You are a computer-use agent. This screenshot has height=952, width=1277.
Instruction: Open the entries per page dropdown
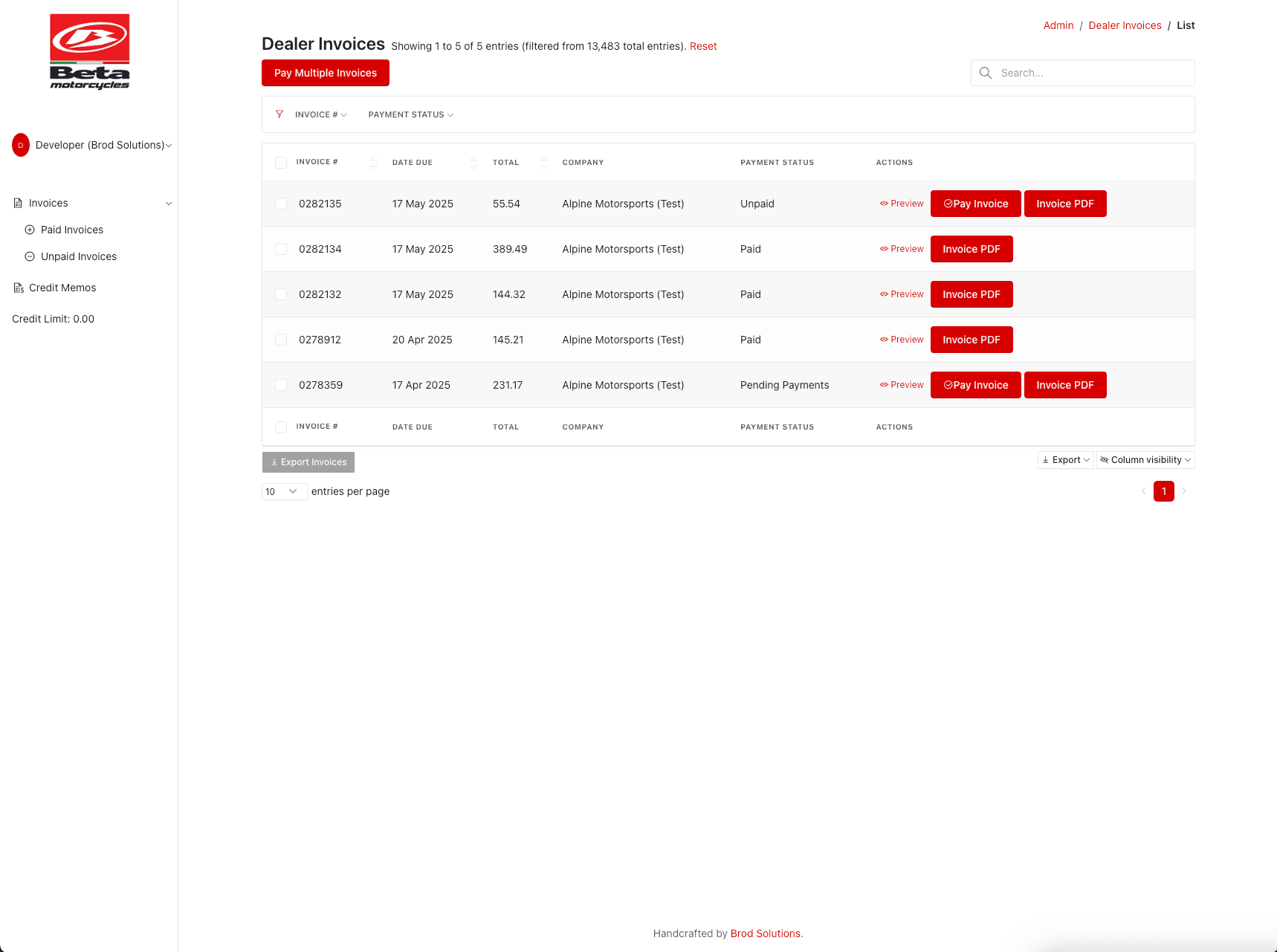284,491
